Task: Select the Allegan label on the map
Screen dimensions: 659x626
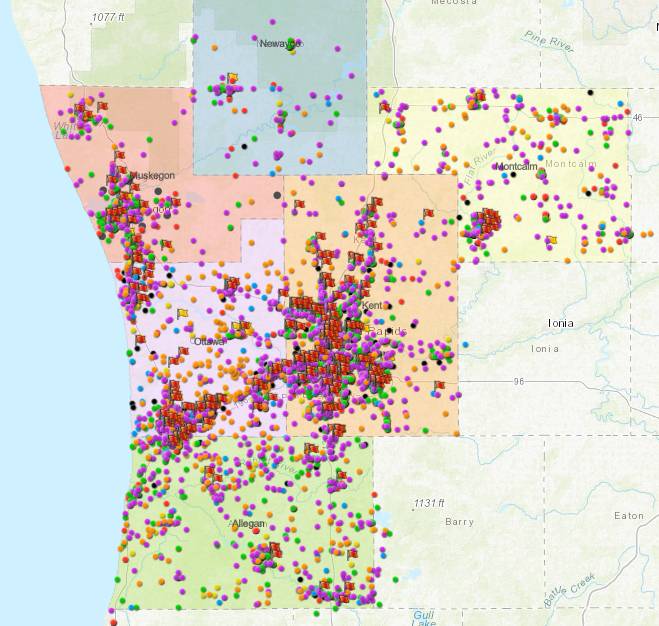Action: tap(248, 524)
